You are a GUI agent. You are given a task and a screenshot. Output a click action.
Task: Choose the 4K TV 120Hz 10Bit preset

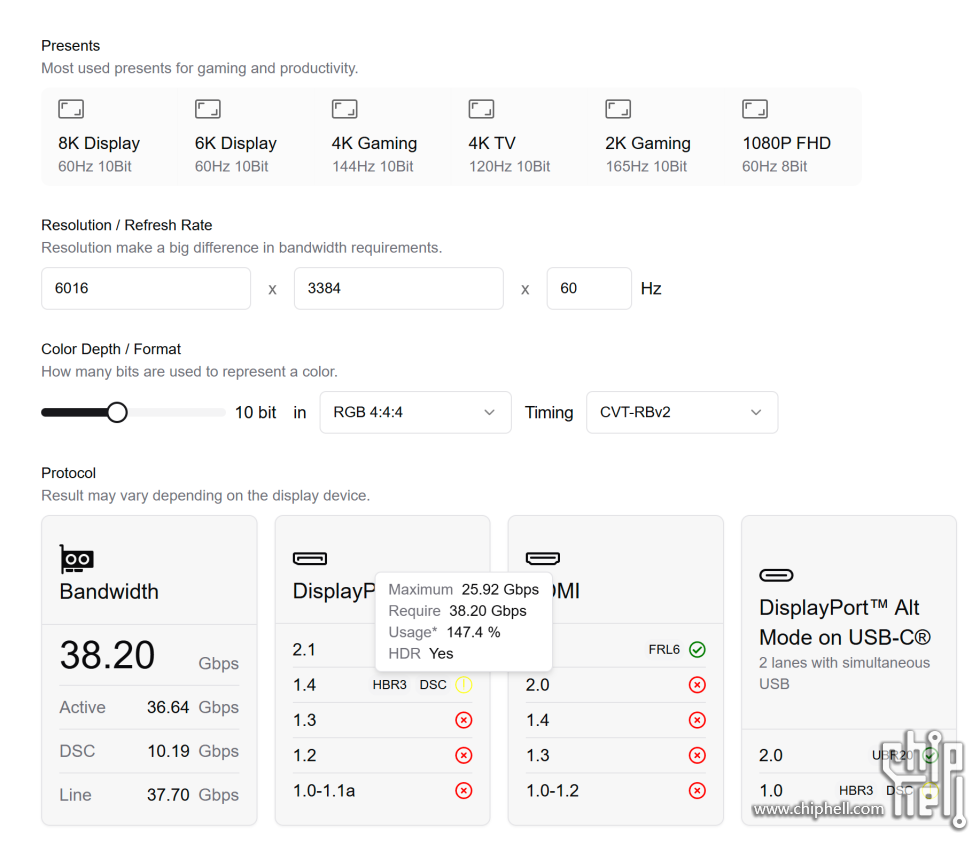point(520,137)
